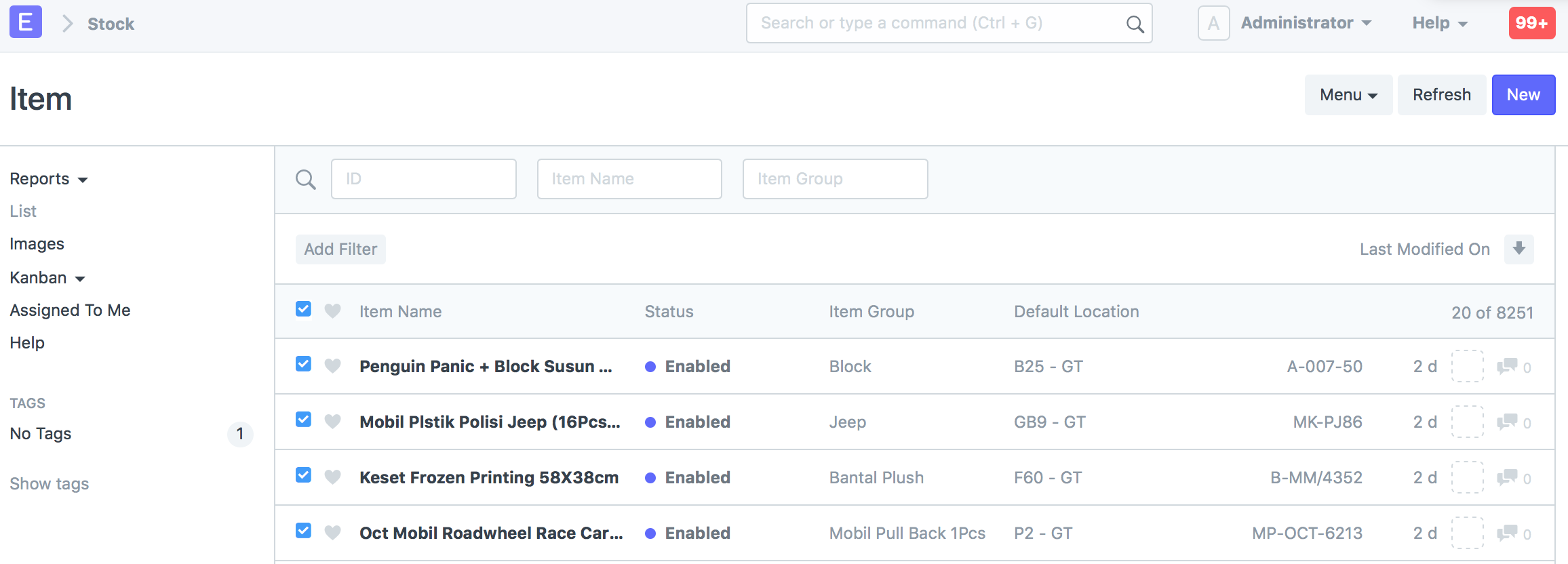Create a new item with New button
Screen dimensions: 1568x564
tap(1523, 95)
